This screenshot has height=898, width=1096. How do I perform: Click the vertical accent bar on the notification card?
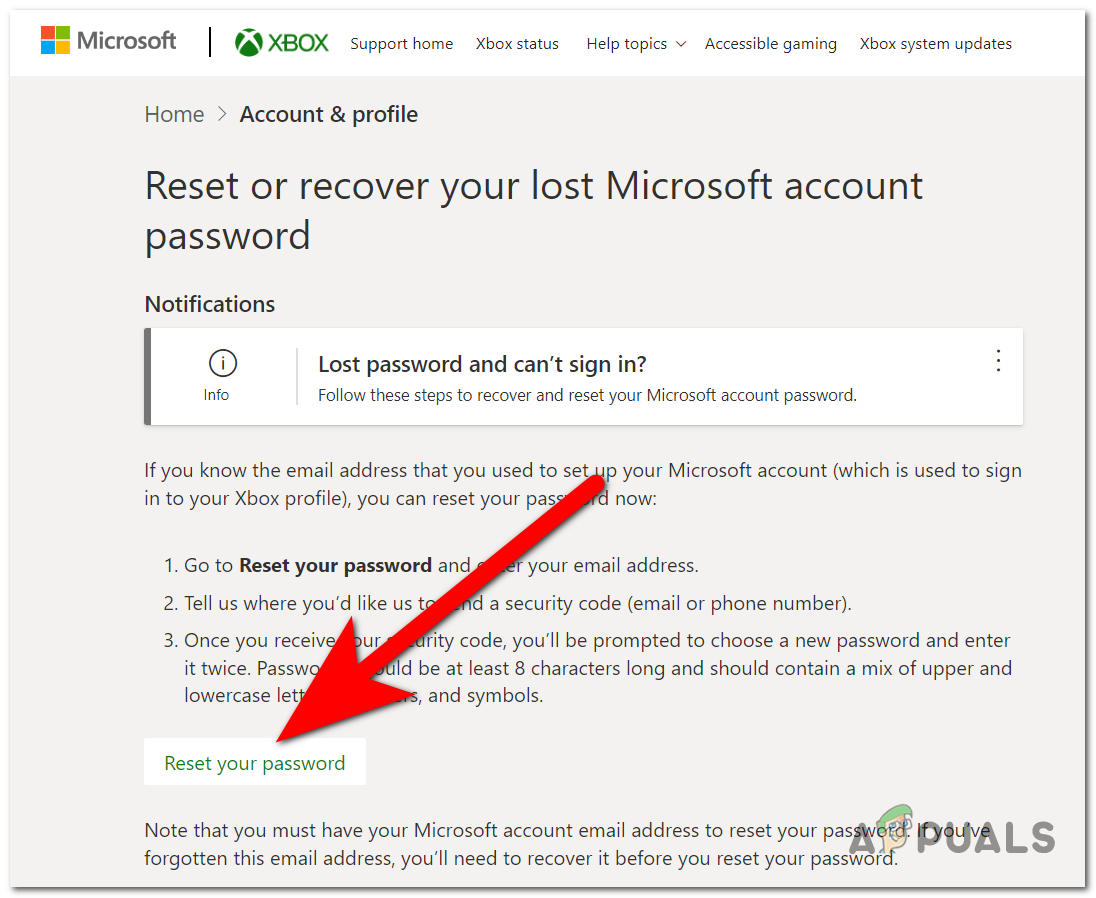point(148,377)
